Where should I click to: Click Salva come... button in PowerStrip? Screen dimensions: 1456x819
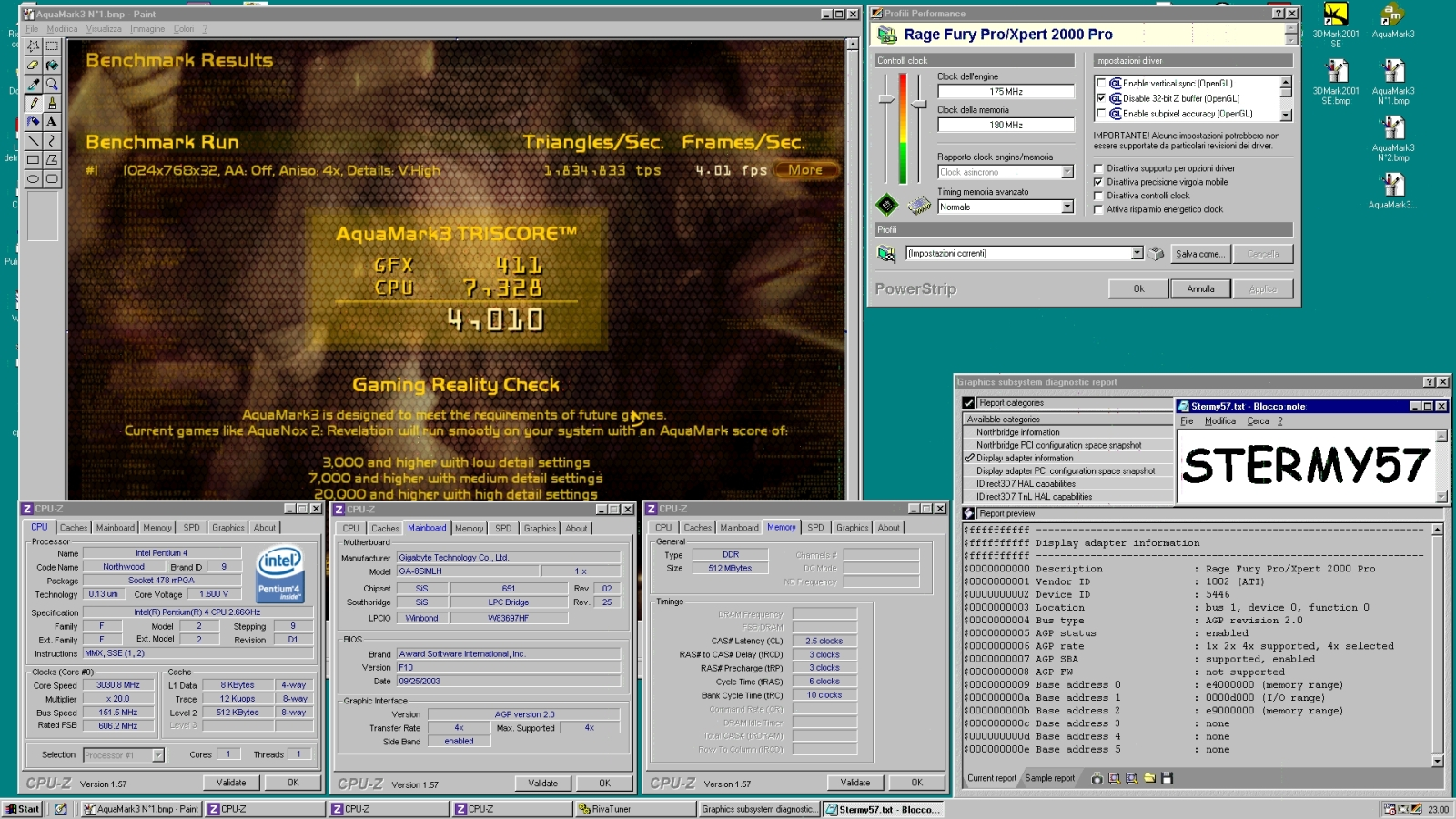pyautogui.click(x=1199, y=254)
